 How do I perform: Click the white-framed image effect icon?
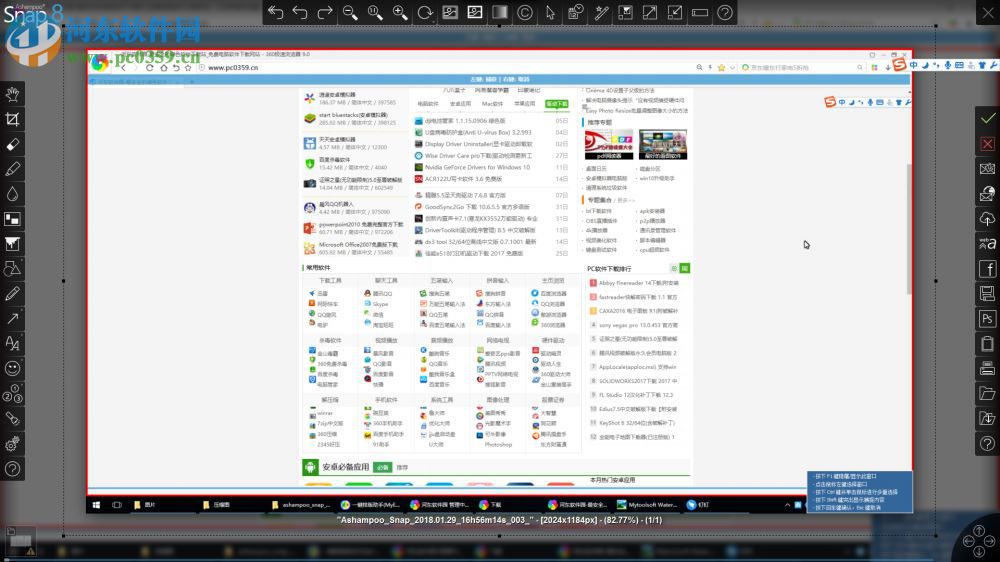[475, 12]
